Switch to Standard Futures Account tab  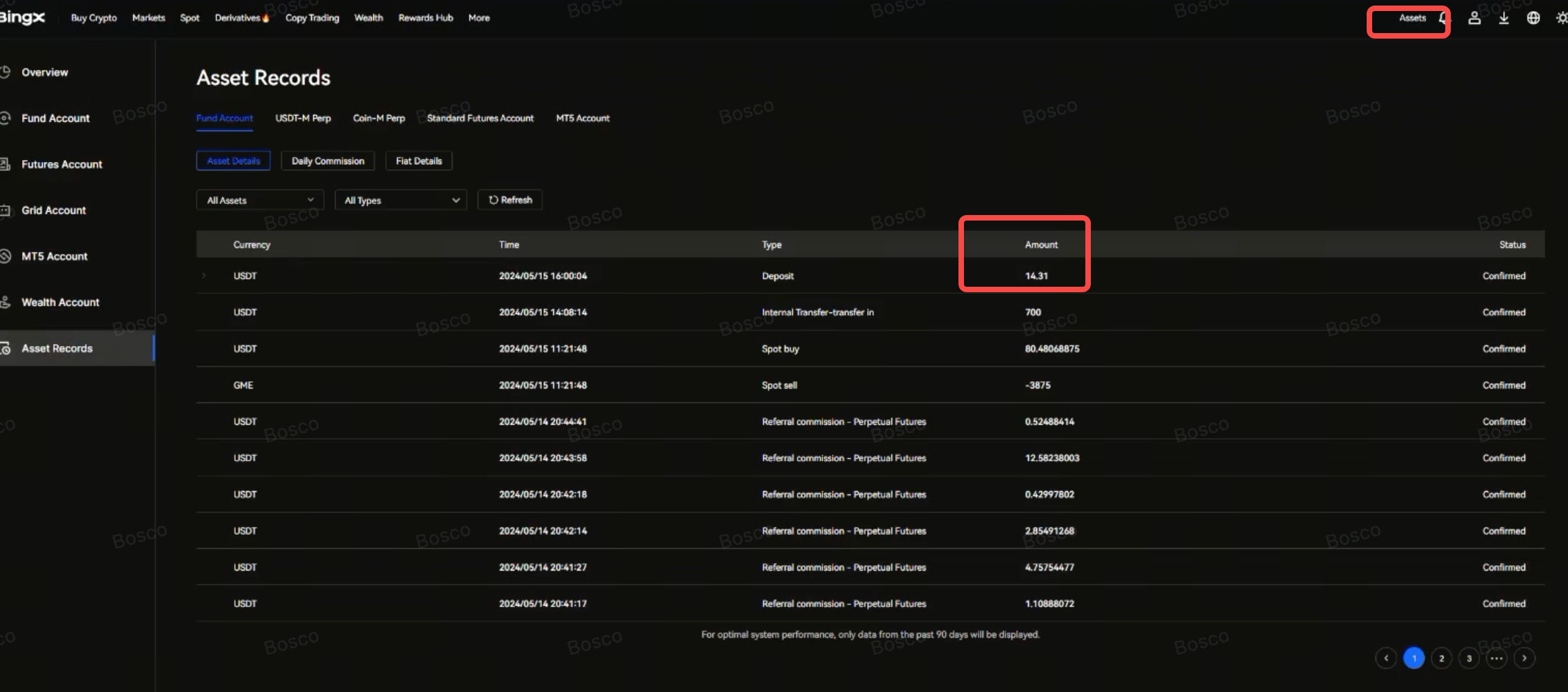point(480,119)
